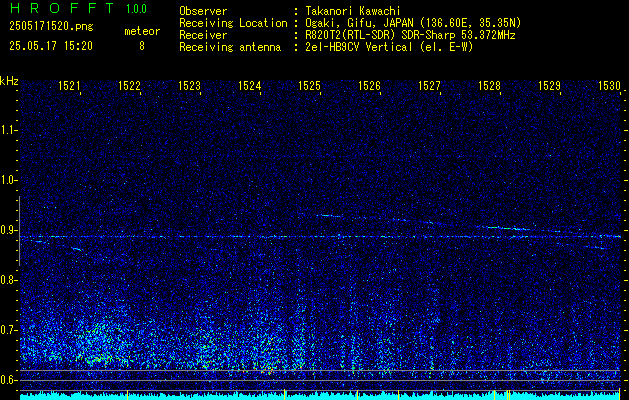Viewport: 629px width, 400px height.
Task: Click the 1.0 frequency axis label
Action: 8,180
